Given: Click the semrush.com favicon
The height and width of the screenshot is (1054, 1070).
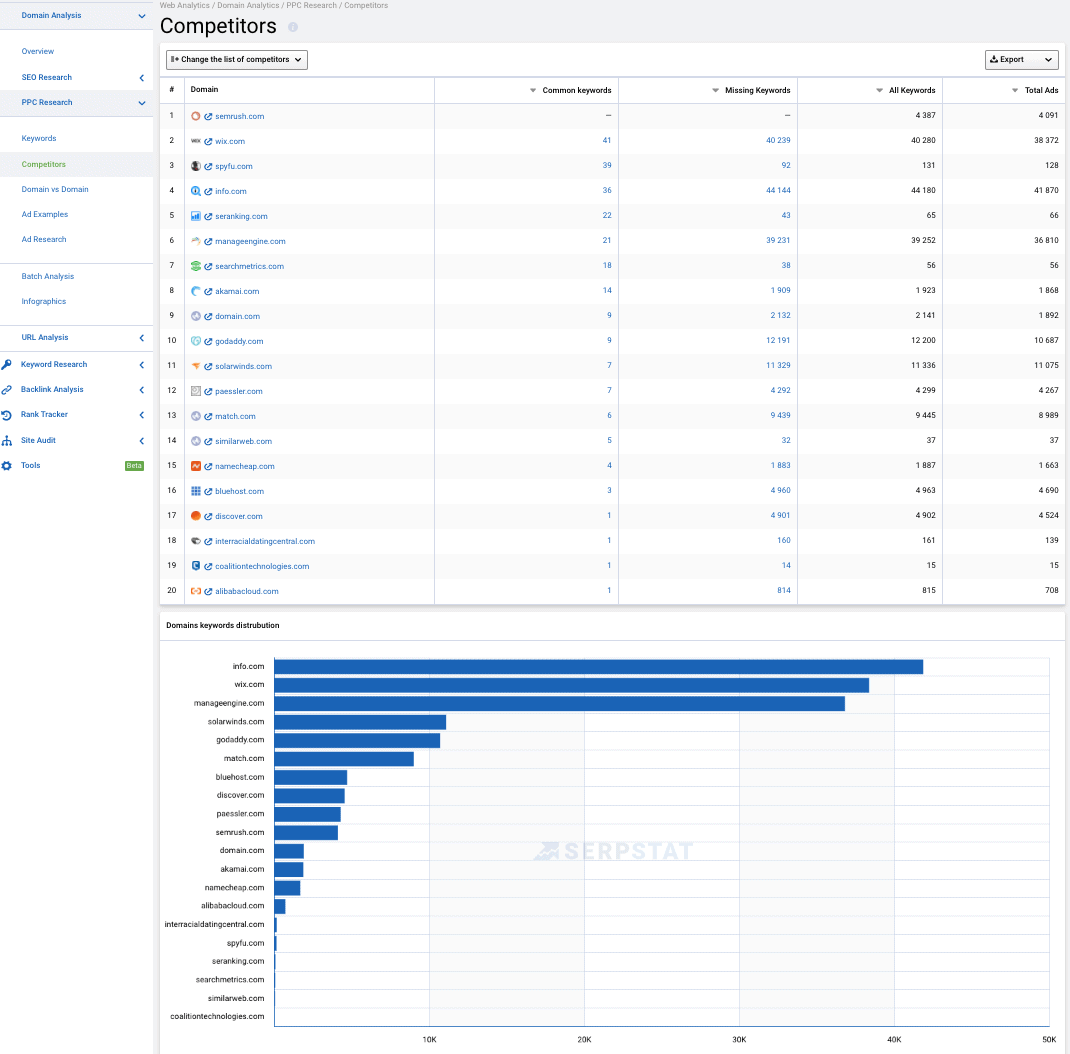Looking at the screenshot, I should 196,116.
